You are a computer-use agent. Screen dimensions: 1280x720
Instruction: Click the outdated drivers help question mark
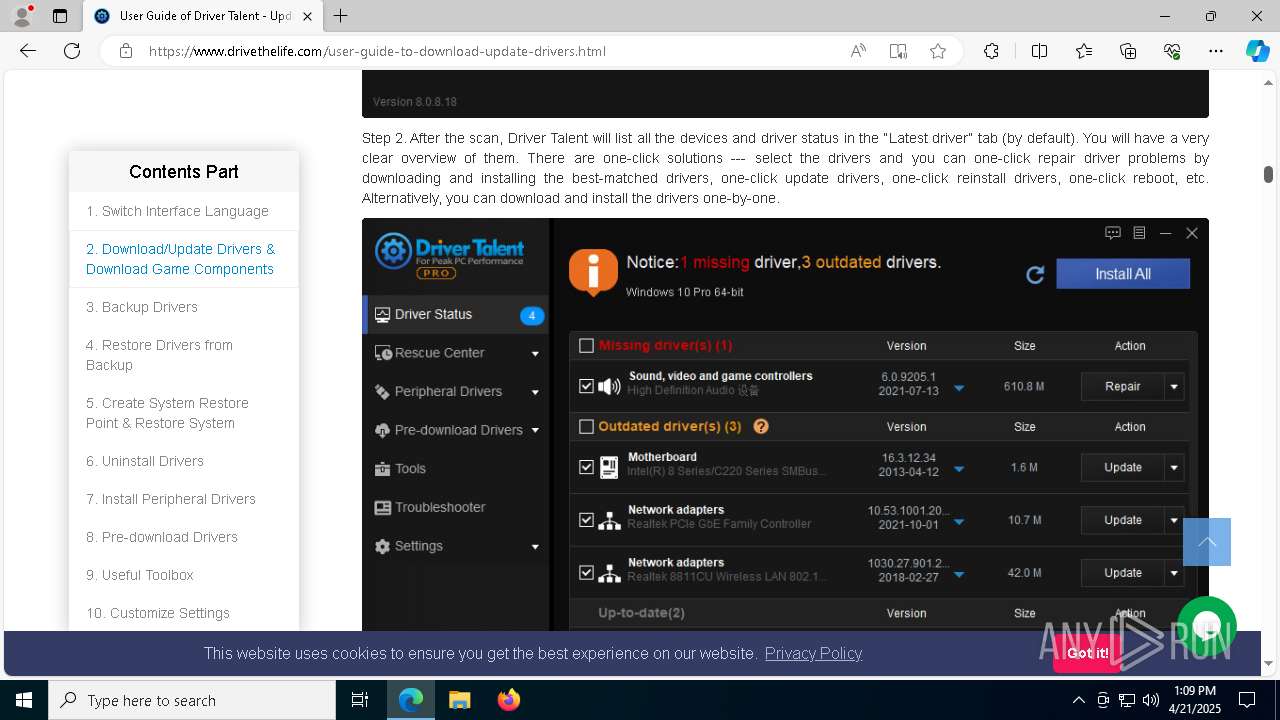(761, 426)
